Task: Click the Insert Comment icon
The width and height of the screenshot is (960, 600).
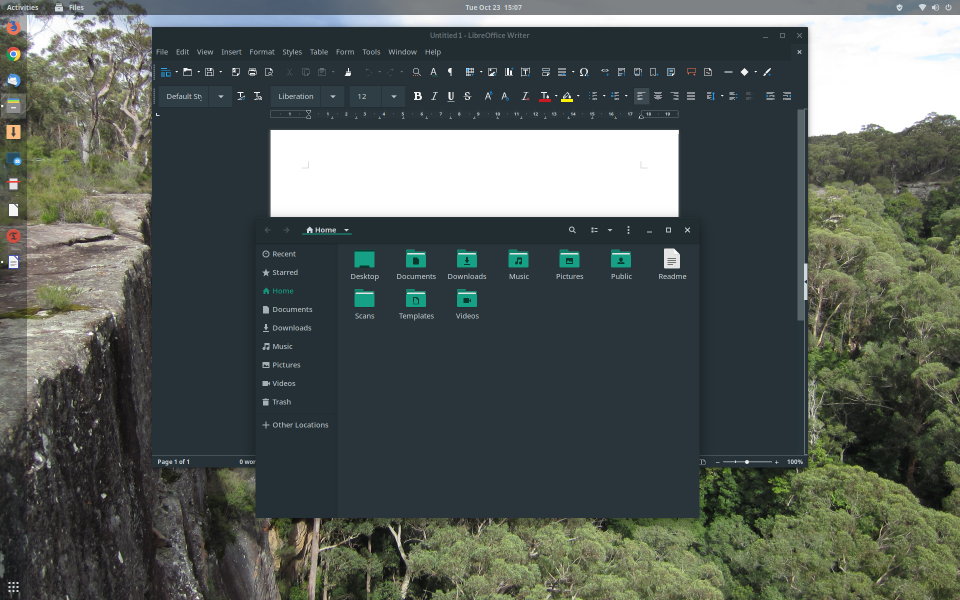Action: pyautogui.click(x=691, y=72)
